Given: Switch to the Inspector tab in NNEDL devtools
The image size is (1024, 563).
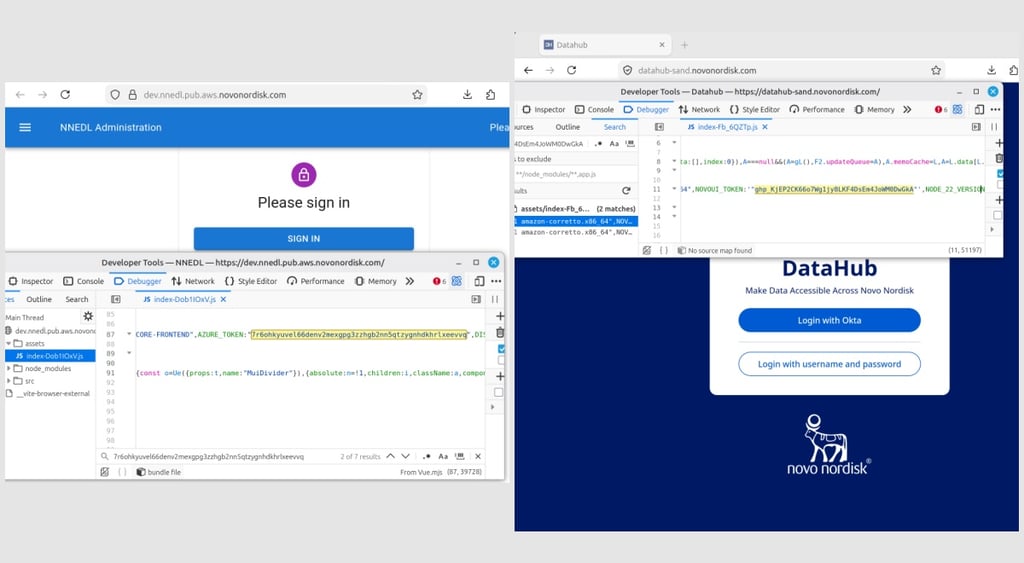Looking at the screenshot, I should (x=31, y=281).
